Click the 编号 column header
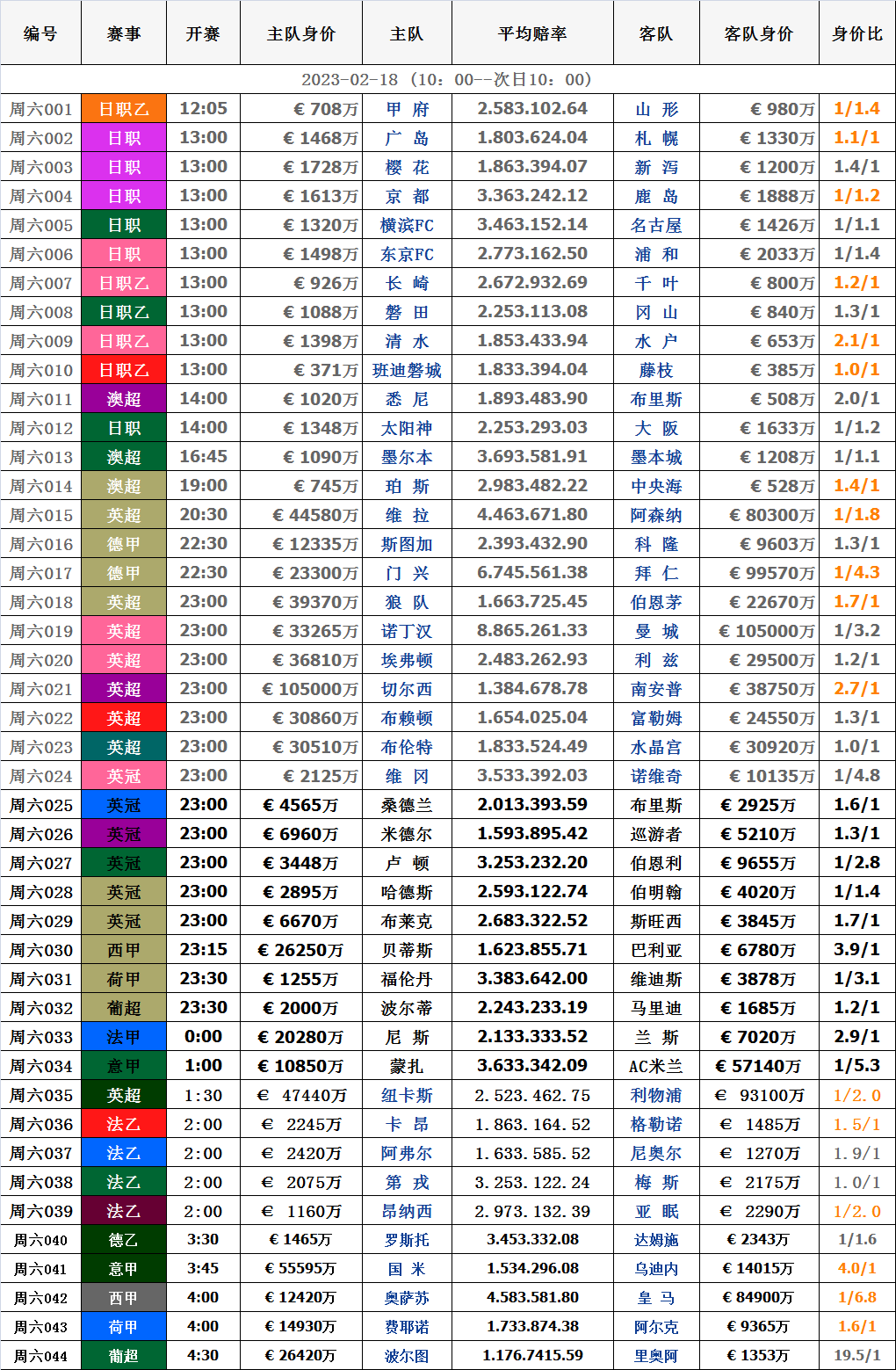The width and height of the screenshot is (896, 1370). pos(40,33)
